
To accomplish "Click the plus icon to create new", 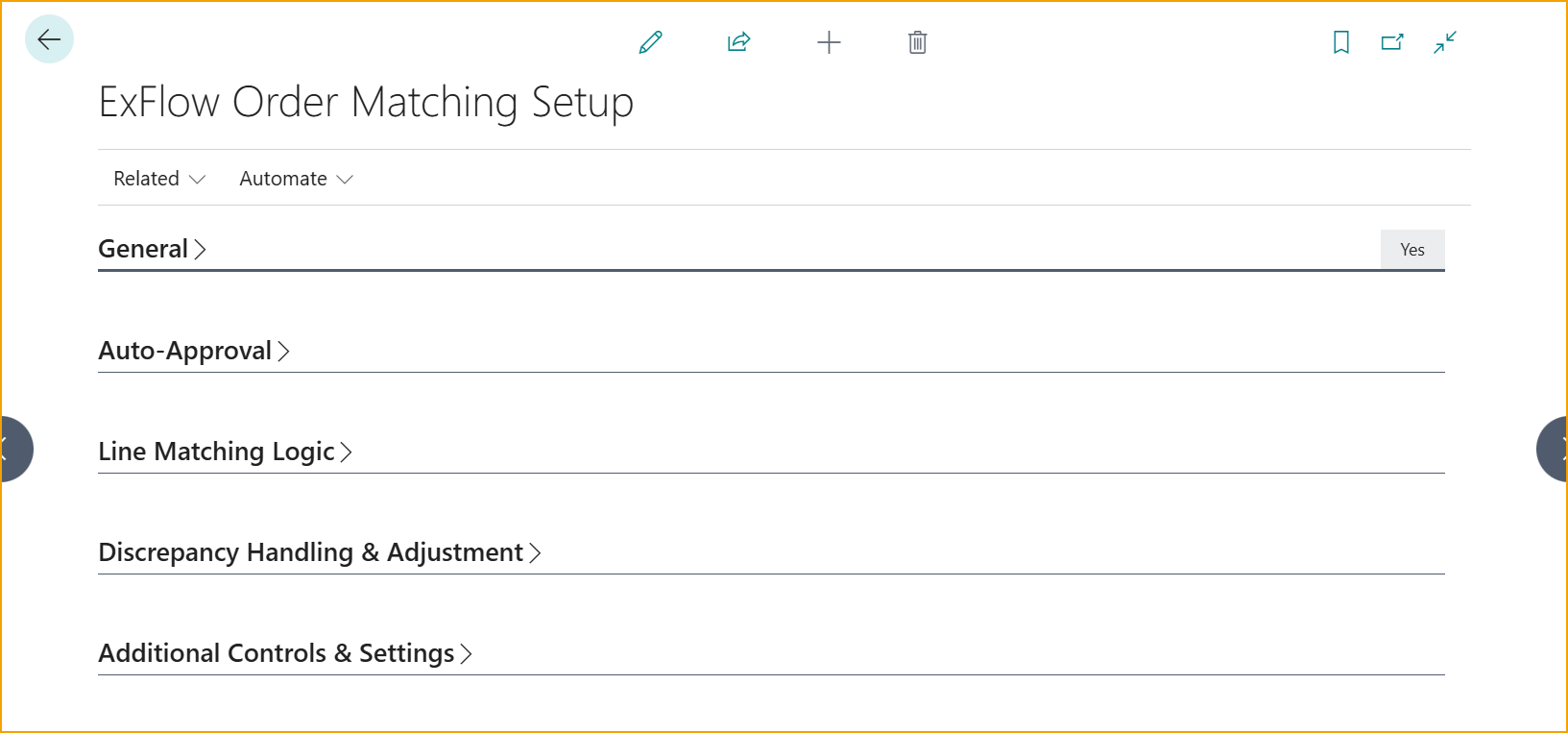I will click(x=829, y=42).
